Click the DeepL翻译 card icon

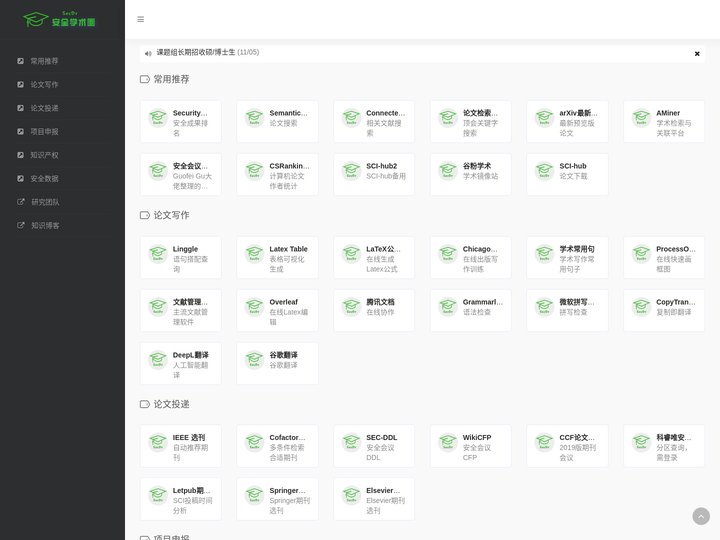pyautogui.click(x=158, y=360)
